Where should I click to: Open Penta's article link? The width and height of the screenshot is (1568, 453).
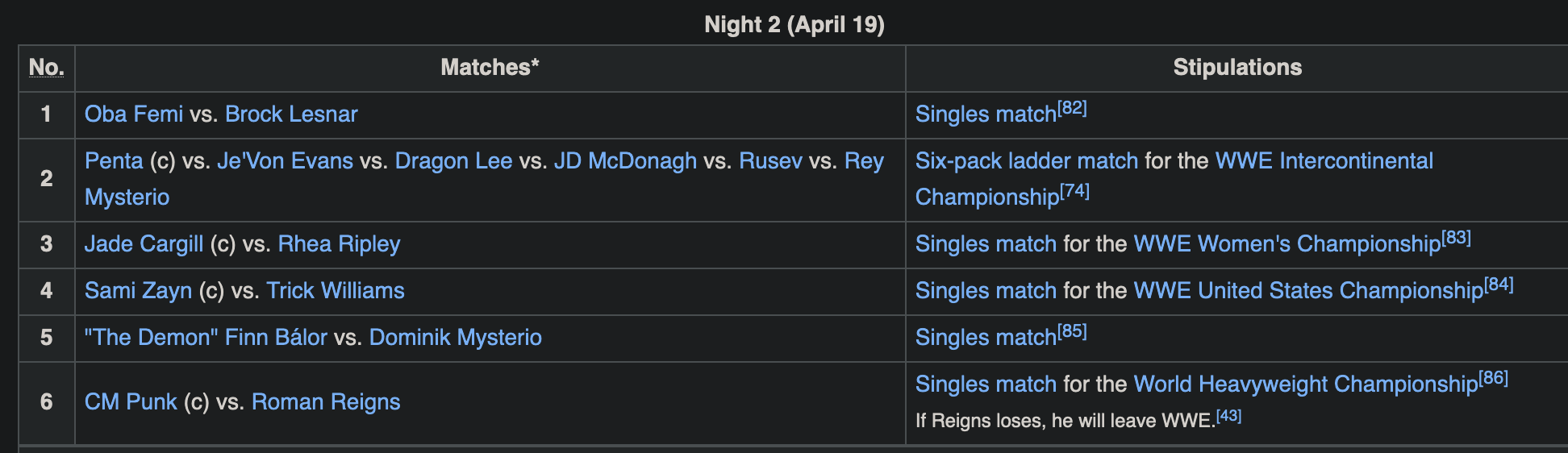click(x=114, y=161)
